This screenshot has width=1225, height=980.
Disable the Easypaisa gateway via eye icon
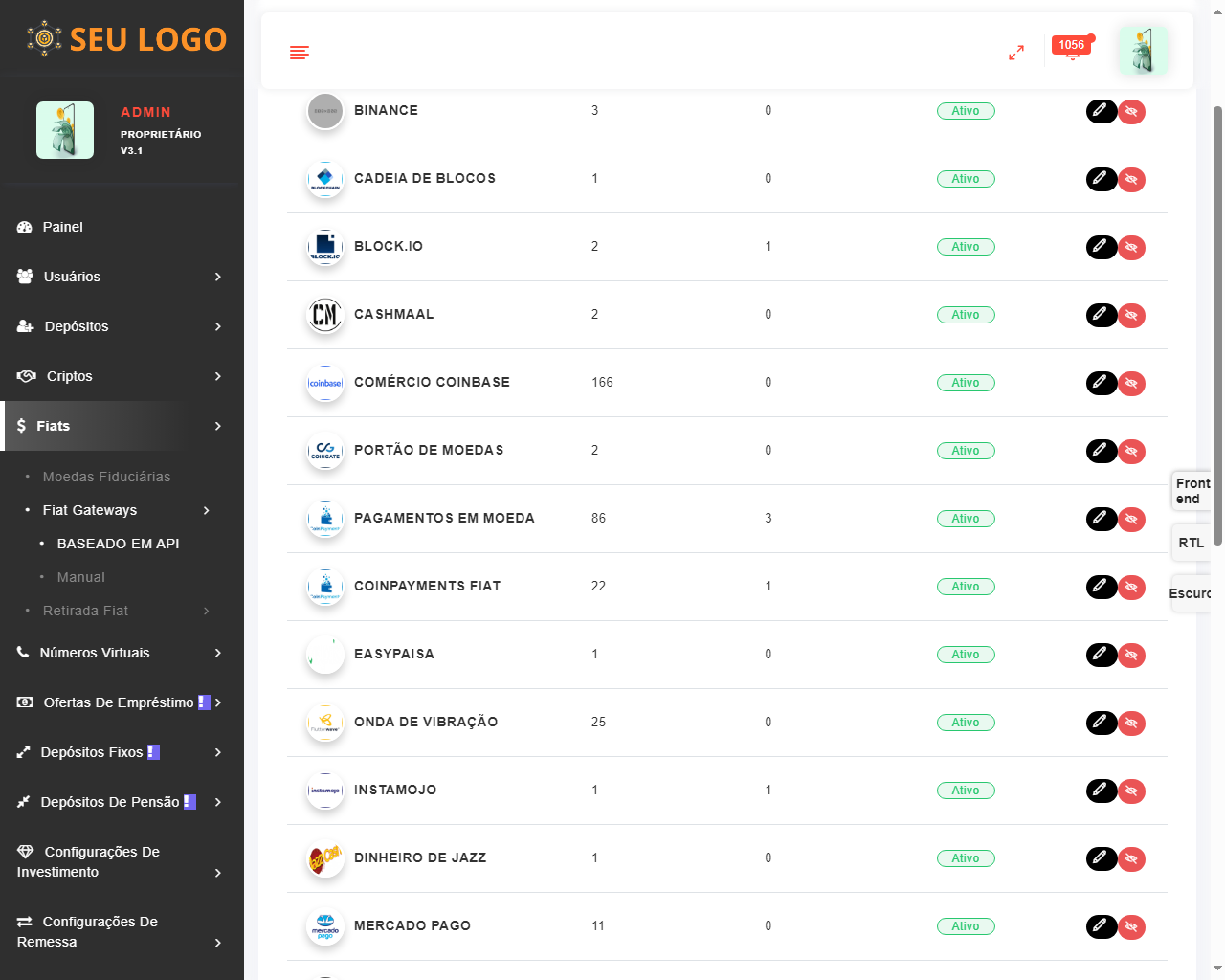tap(1132, 656)
